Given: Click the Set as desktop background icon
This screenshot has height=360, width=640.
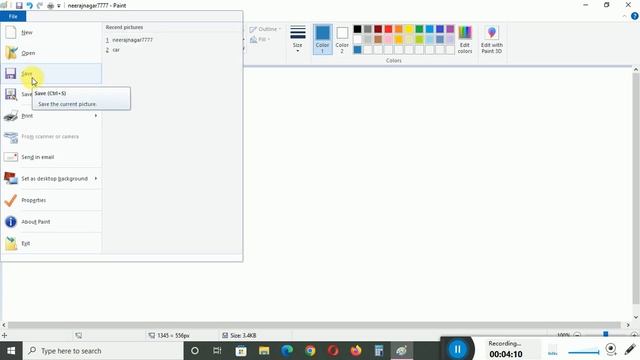Looking at the screenshot, I should [x=11, y=178].
